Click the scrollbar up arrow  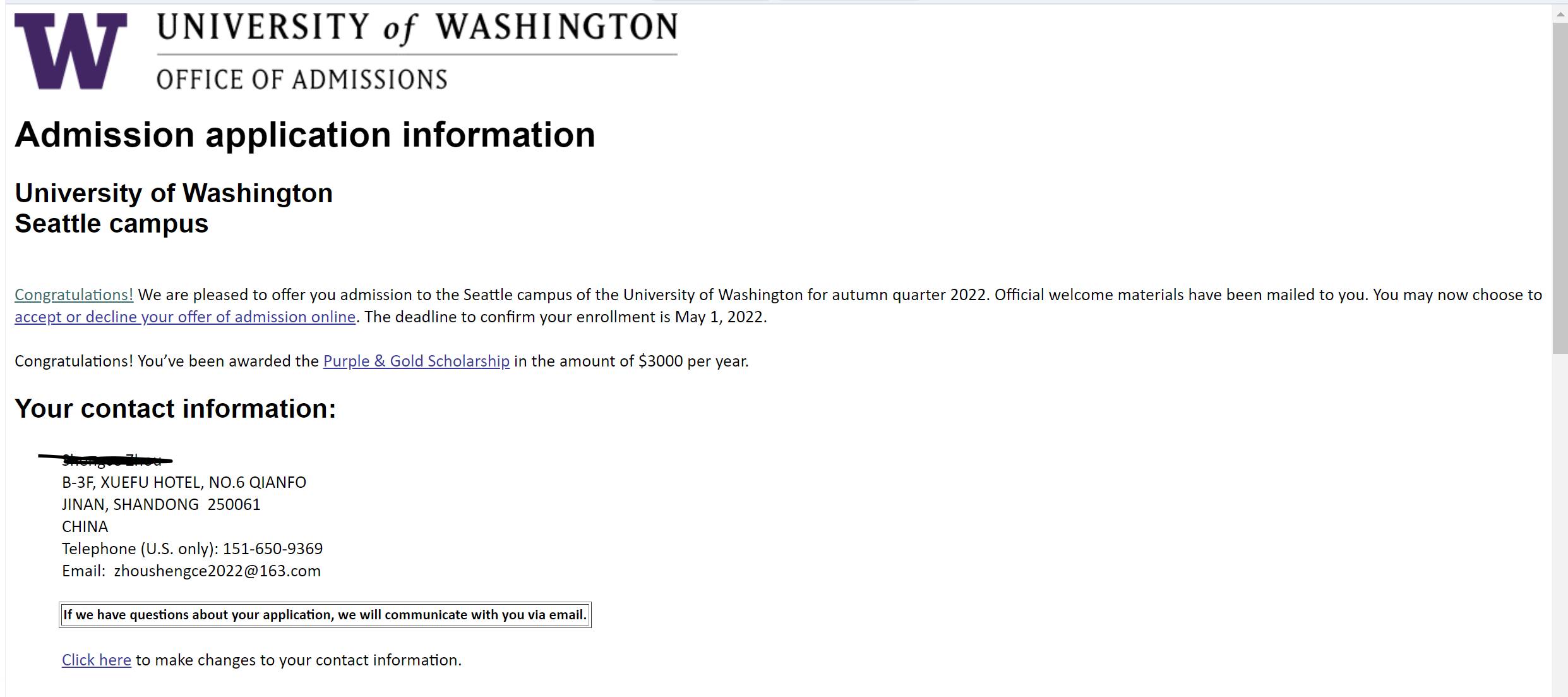tap(1559, 14)
